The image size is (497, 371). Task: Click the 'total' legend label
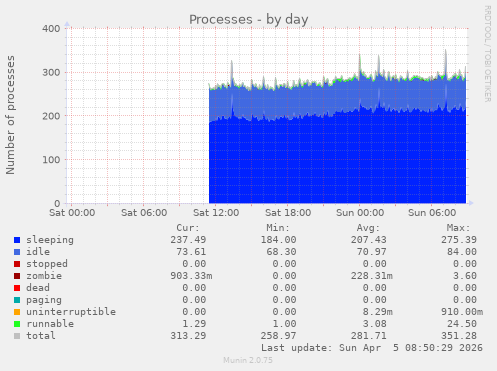point(41,336)
